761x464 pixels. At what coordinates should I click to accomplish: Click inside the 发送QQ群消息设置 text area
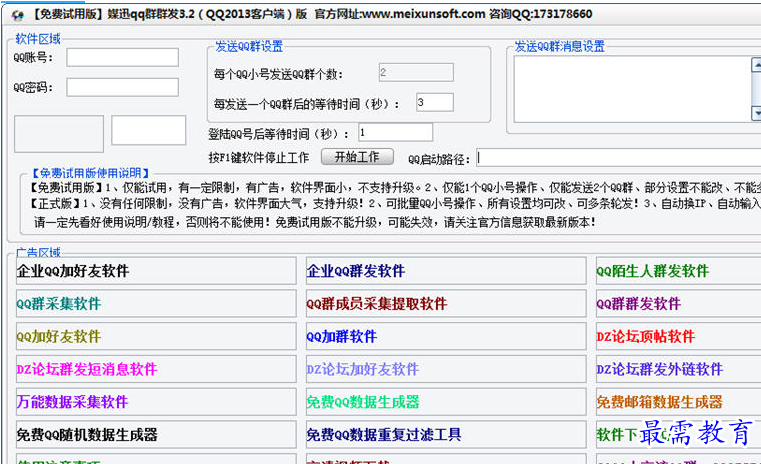632,89
